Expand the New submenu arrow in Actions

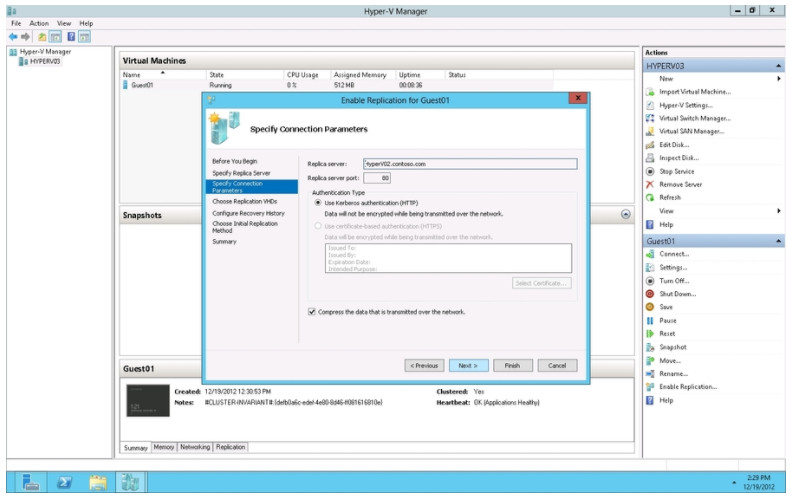click(778, 79)
